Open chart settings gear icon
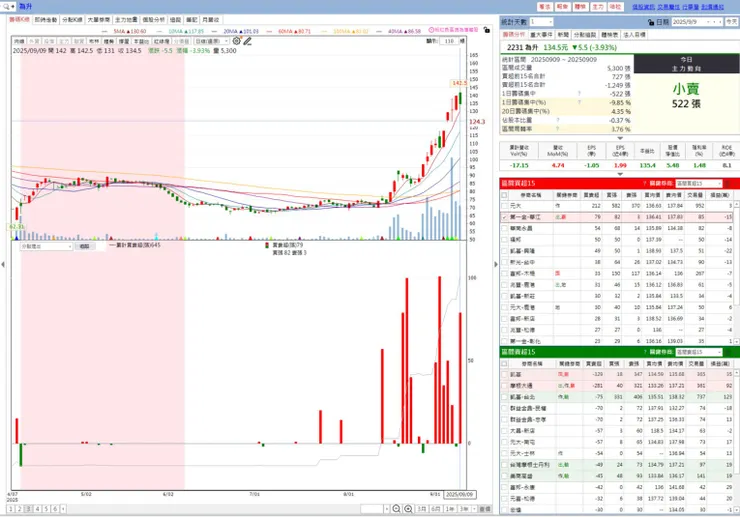Viewport: 740px width, 517px height. point(236,41)
